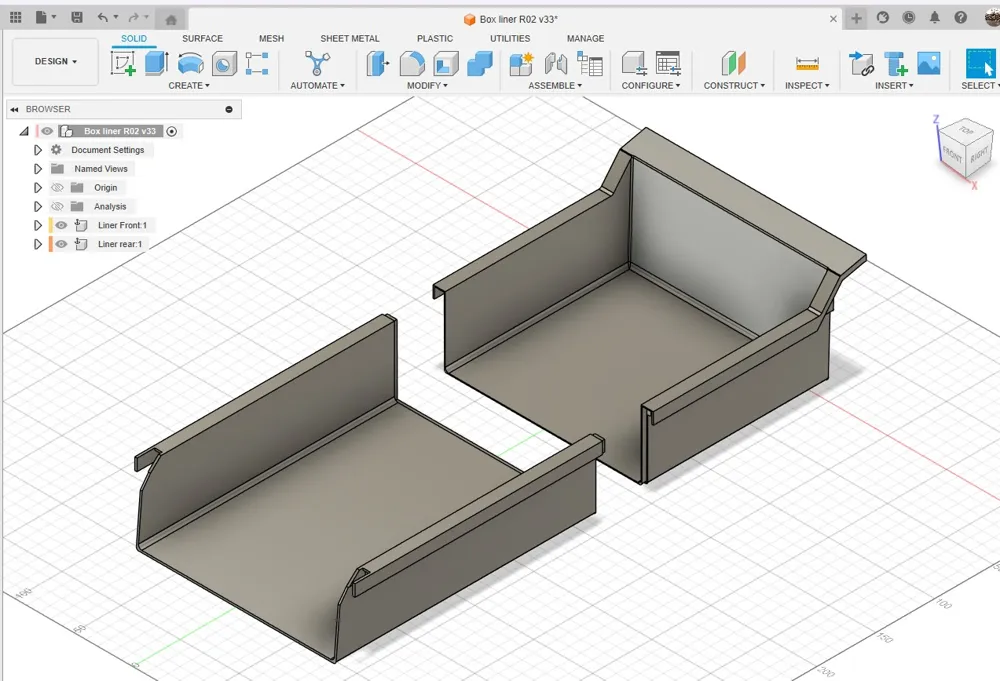Open the CONSTRUCT menu
Screen dimensions: 1000x681
tap(734, 85)
